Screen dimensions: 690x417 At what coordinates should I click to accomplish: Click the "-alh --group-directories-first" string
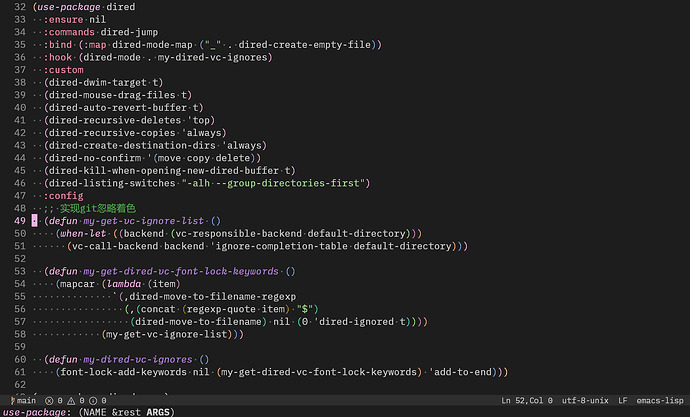tap(273, 183)
